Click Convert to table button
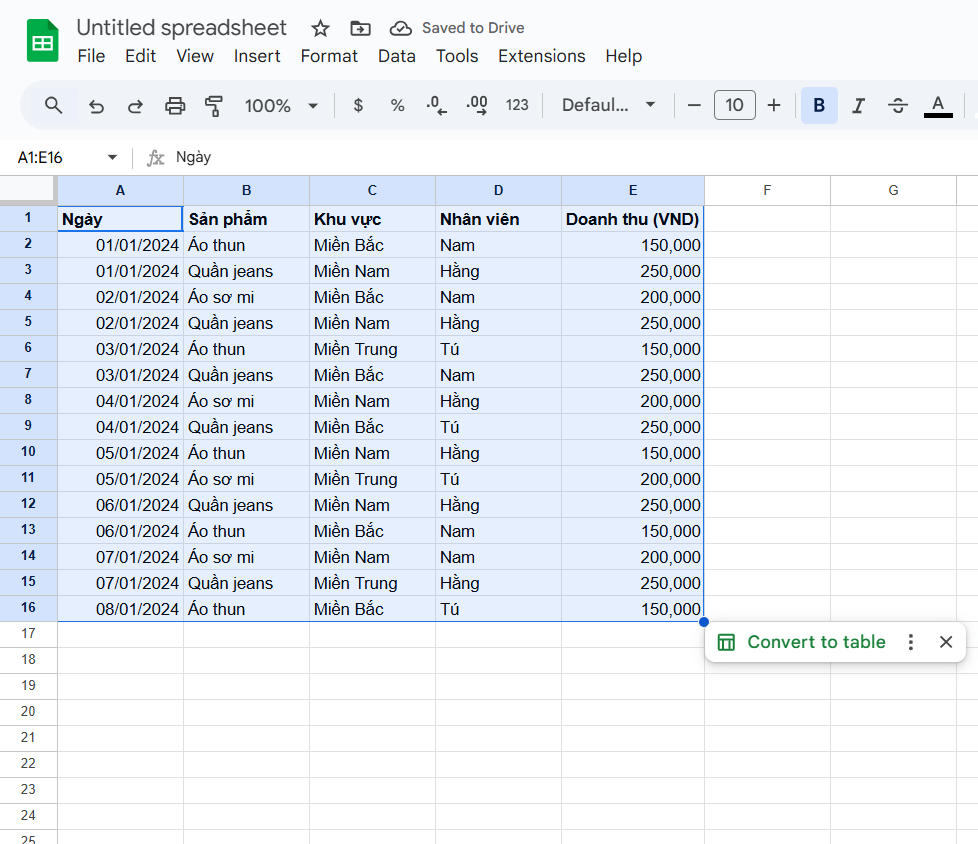Viewport: 978px width, 844px height. click(802, 642)
